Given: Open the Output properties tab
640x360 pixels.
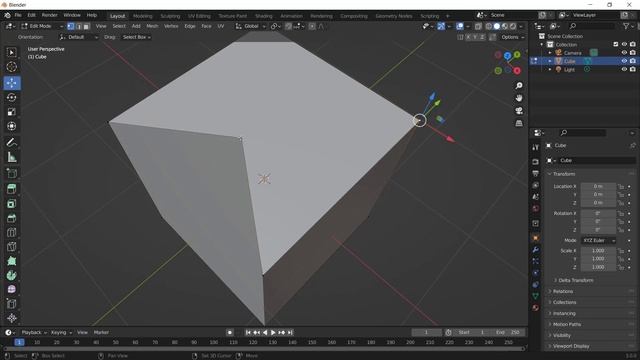Looking at the screenshot, I should point(536,173).
